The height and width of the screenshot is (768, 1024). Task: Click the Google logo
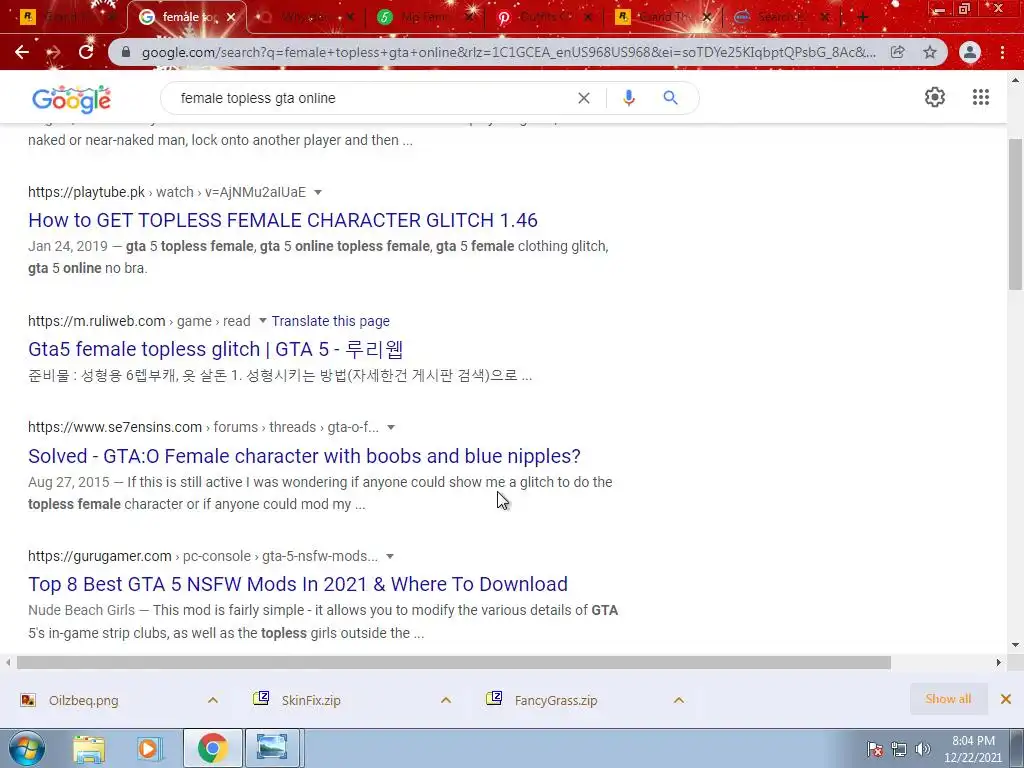pos(71,99)
